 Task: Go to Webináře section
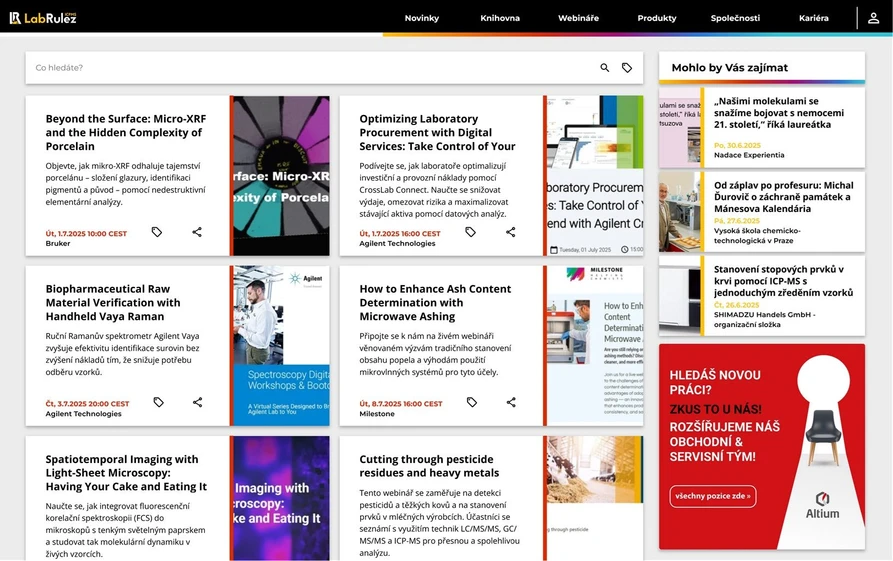tap(578, 18)
